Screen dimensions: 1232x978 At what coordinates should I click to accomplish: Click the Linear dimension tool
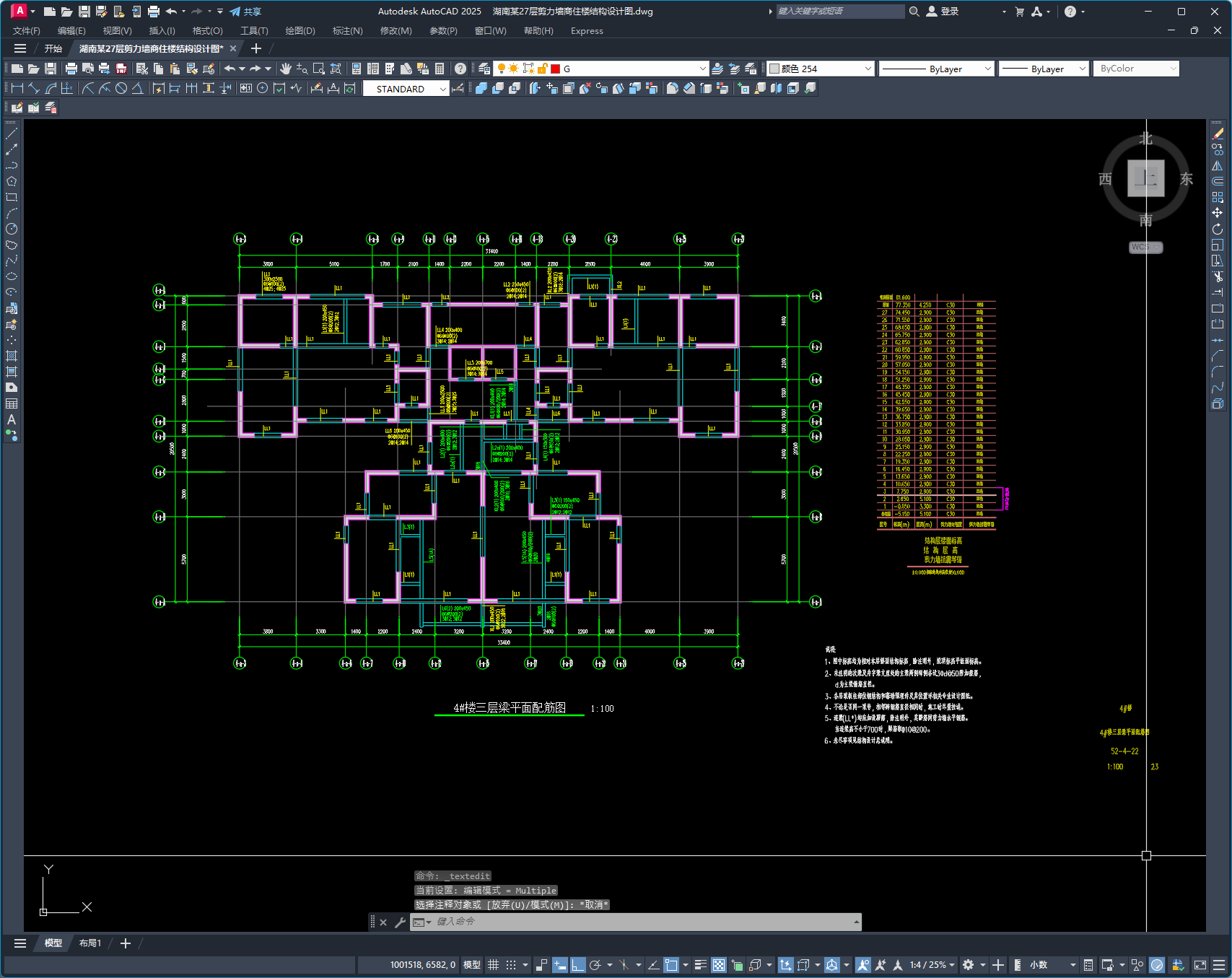(x=17, y=88)
